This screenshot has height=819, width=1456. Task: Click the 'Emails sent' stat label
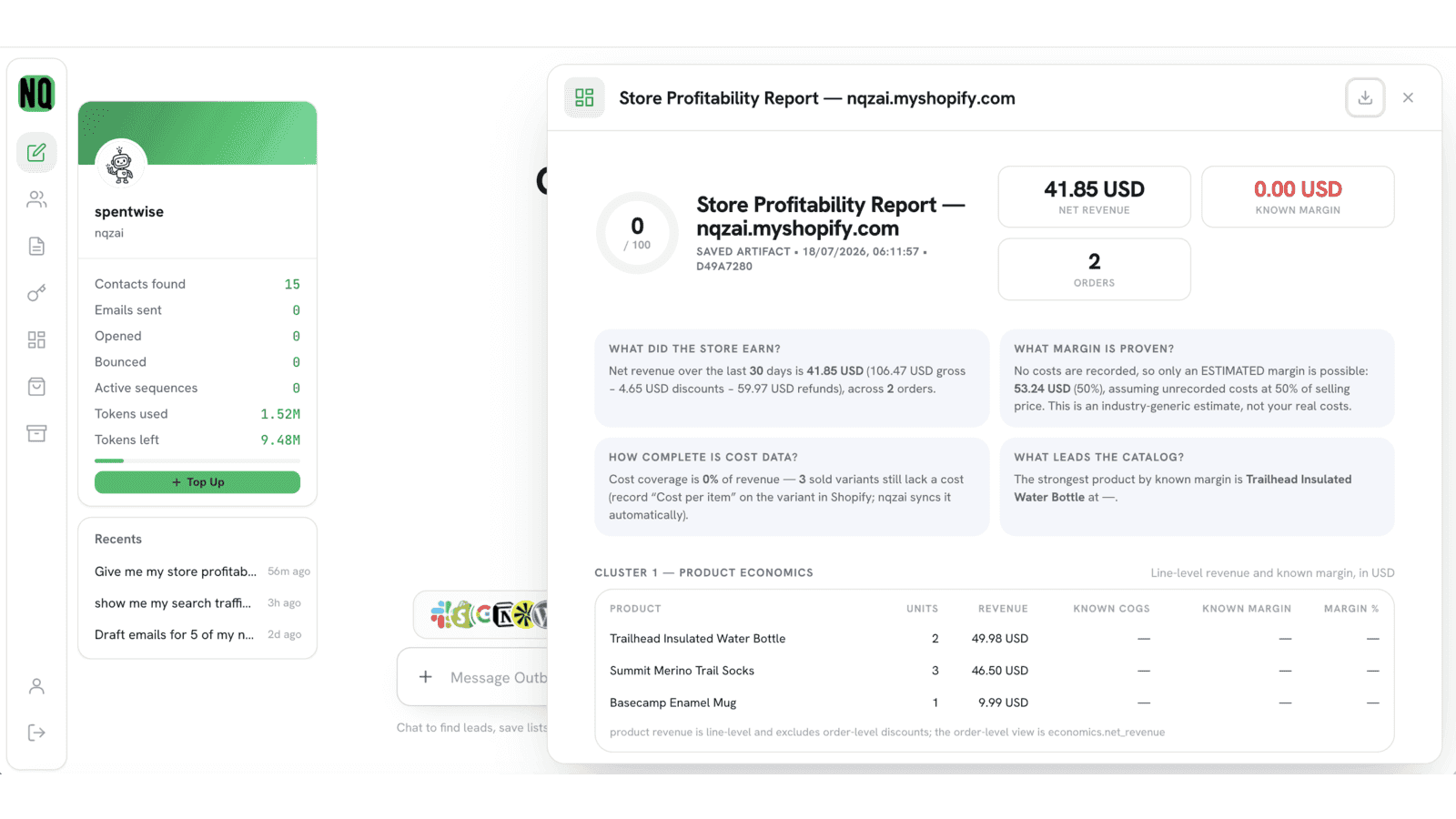(x=128, y=310)
